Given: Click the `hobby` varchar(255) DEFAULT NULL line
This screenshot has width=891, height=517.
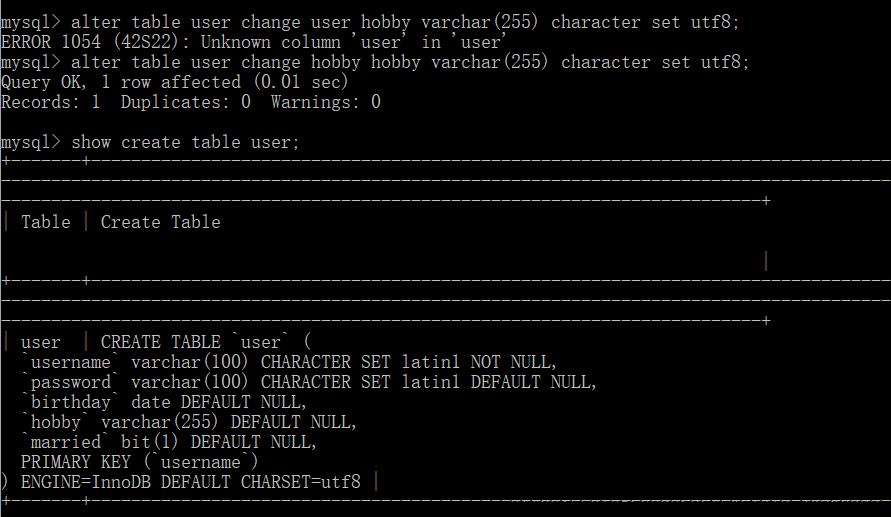Looking at the screenshot, I should [x=189, y=422].
